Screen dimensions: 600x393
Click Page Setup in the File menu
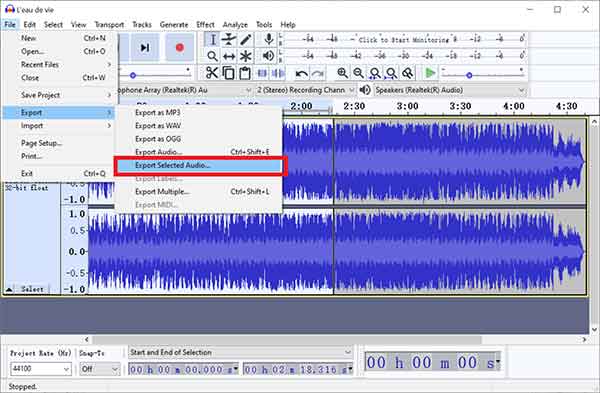point(59,143)
